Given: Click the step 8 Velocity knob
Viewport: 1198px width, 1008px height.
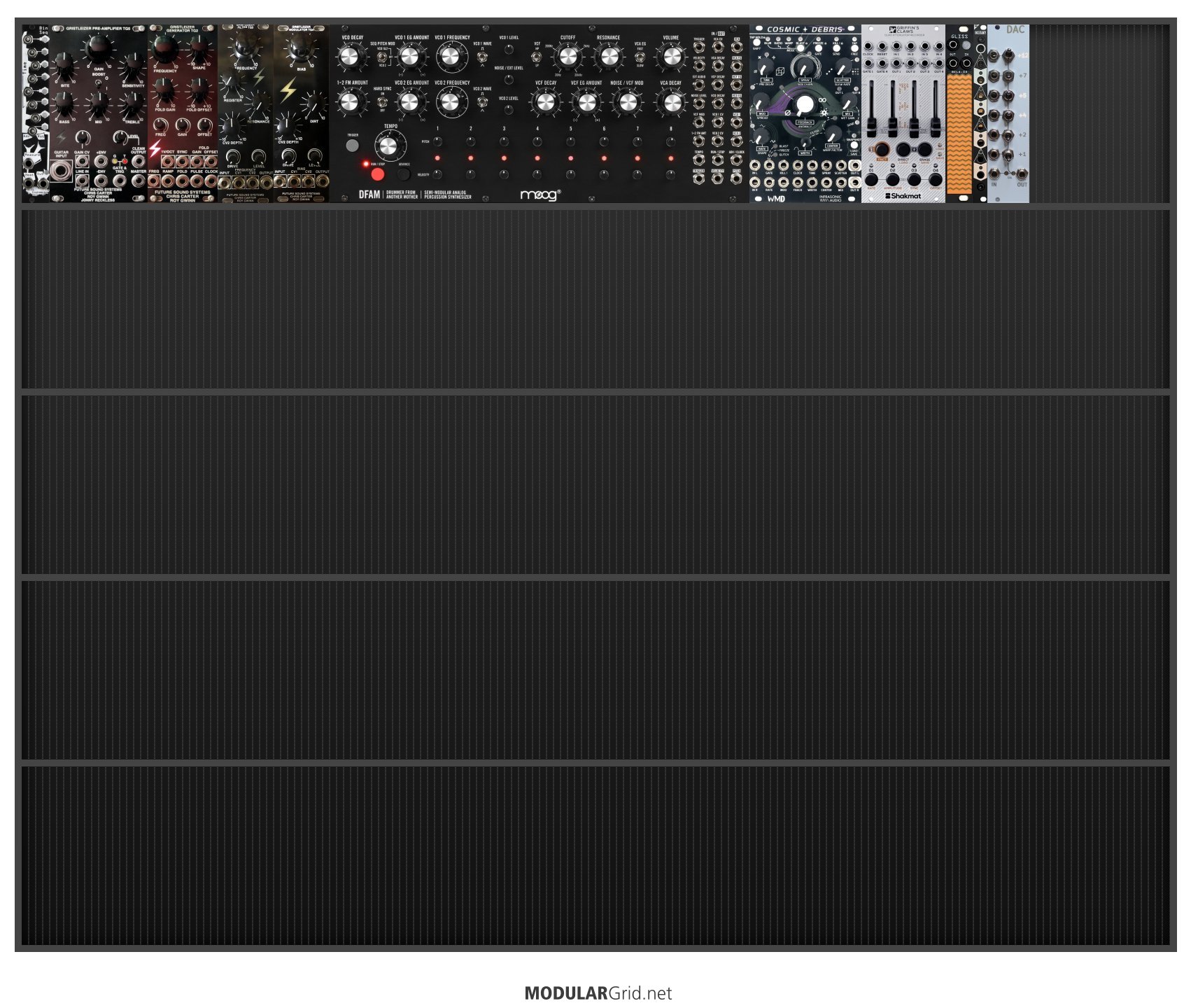Looking at the screenshot, I should point(670,174).
